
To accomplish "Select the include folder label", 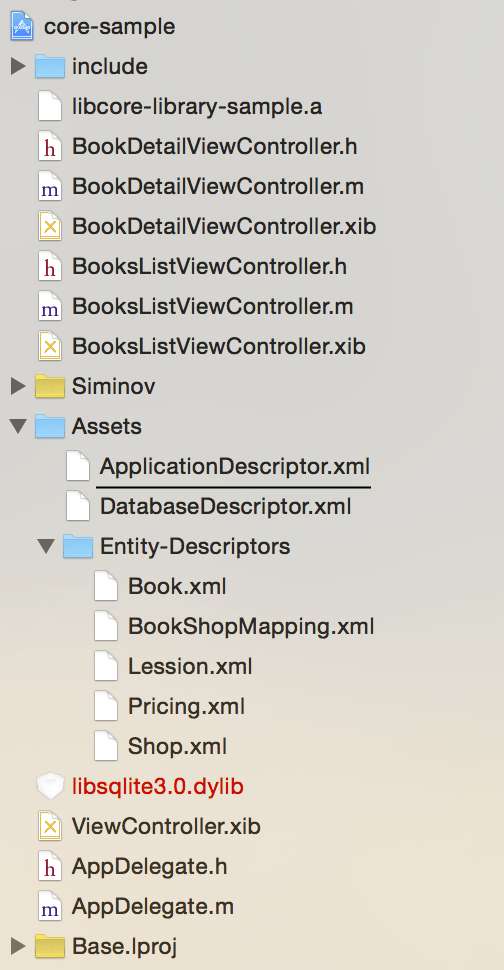I will coord(109,66).
